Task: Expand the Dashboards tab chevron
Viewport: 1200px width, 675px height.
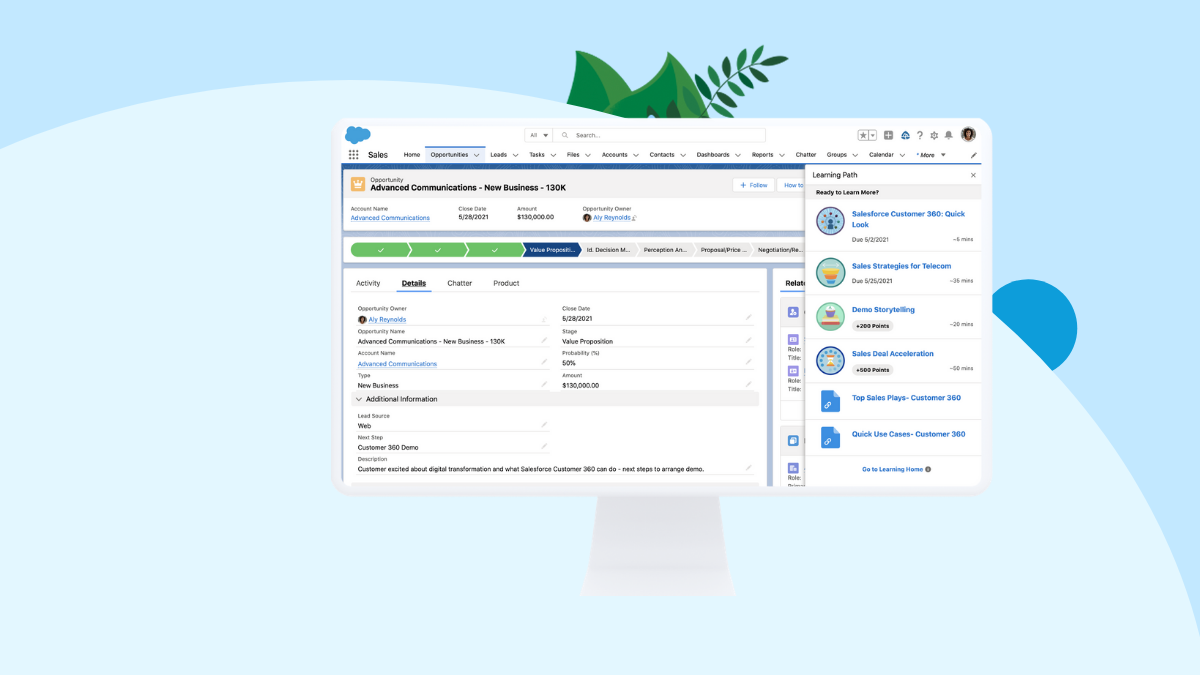Action: (738, 155)
